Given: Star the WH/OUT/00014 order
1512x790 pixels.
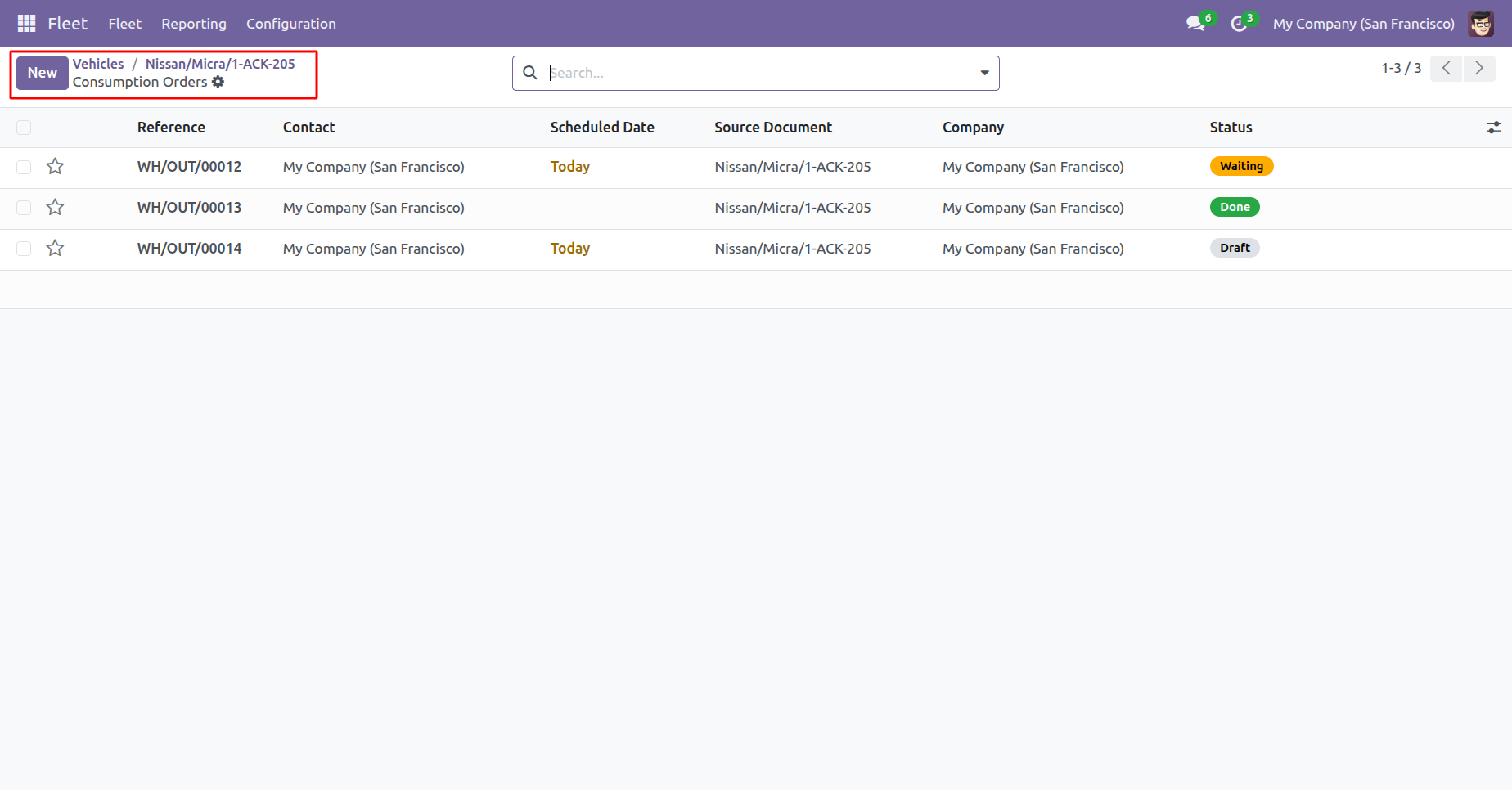Looking at the screenshot, I should tap(55, 249).
